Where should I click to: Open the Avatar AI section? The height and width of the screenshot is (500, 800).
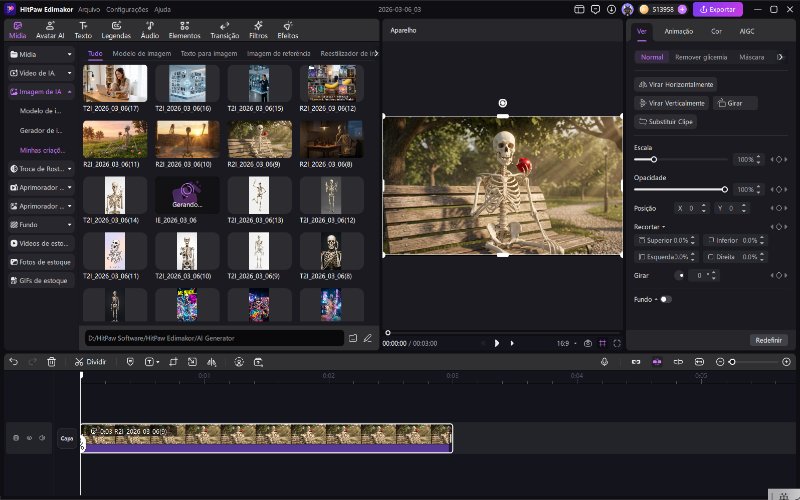50,29
